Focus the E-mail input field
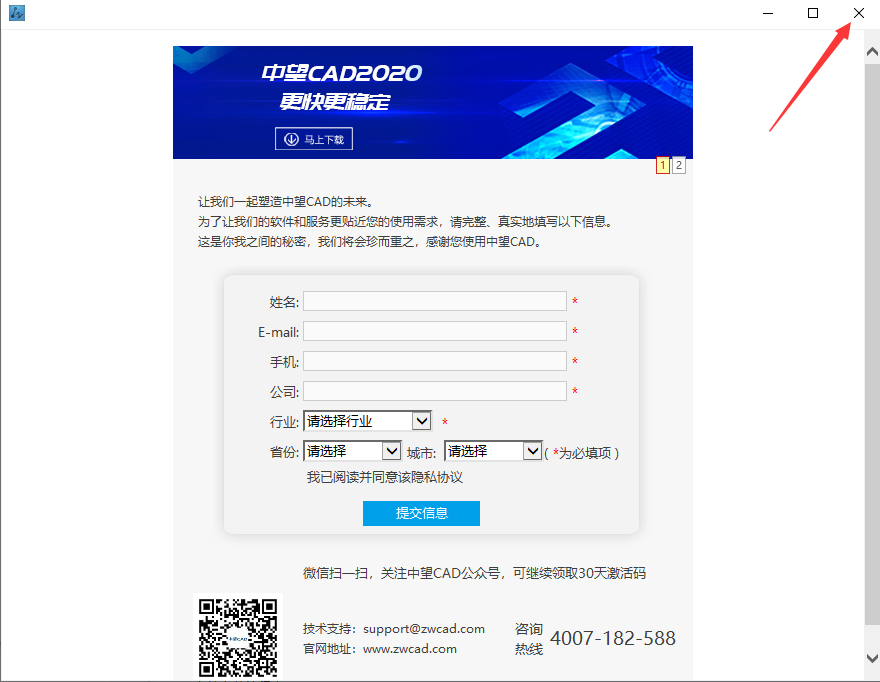The width and height of the screenshot is (880, 682). (x=435, y=331)
